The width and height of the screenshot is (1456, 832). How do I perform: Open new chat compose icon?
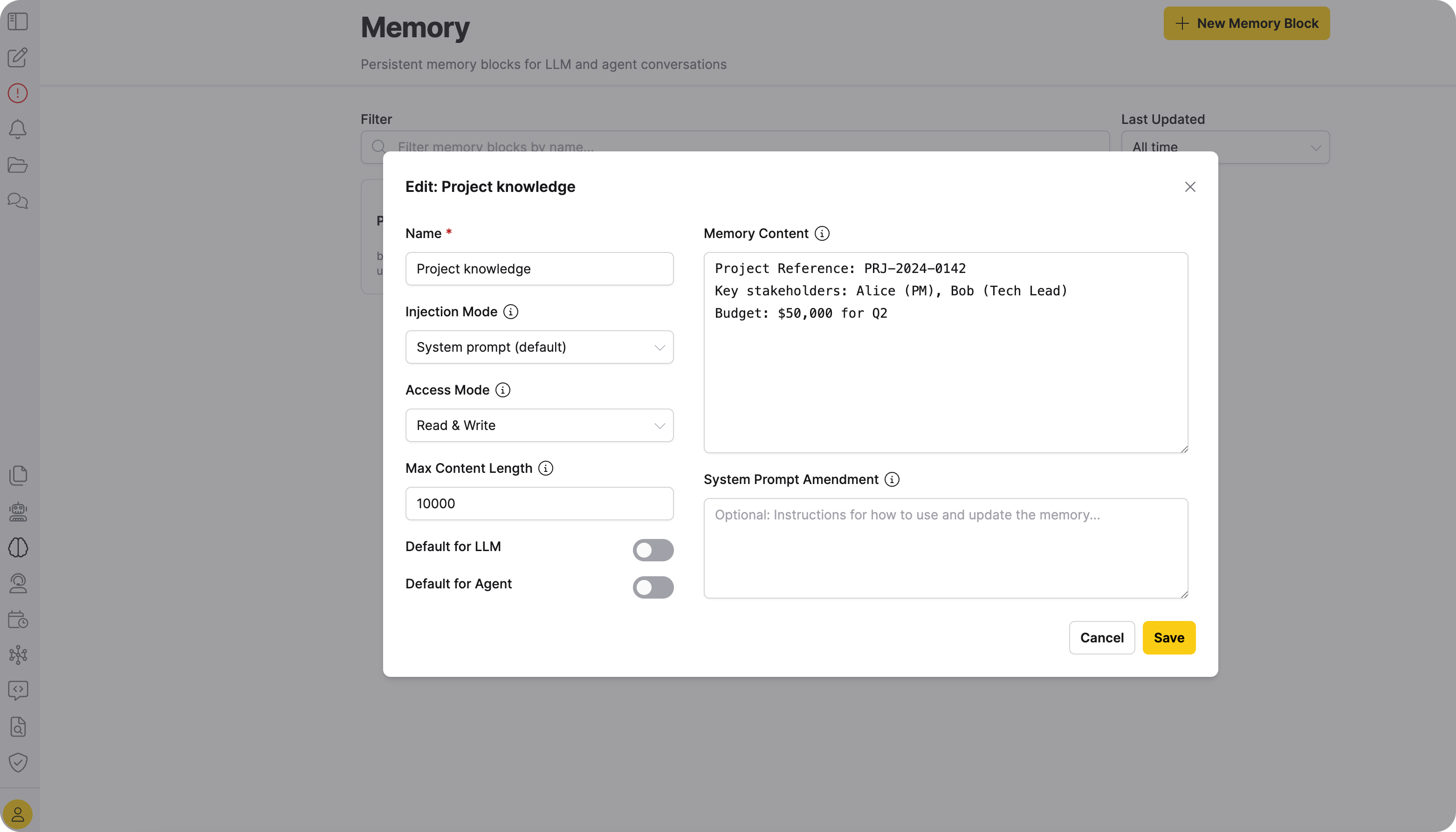point(18,57)
